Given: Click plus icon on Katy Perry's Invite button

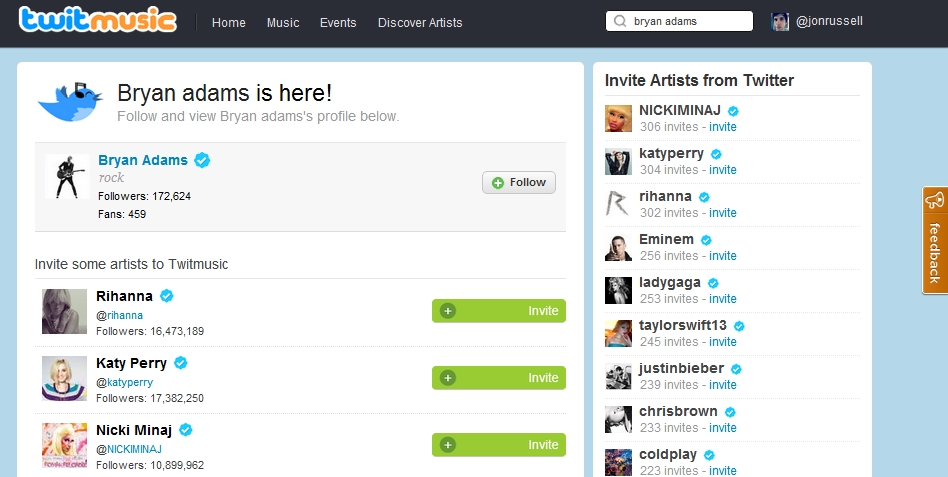Looking at the screenshot, I should coord(447,378).
